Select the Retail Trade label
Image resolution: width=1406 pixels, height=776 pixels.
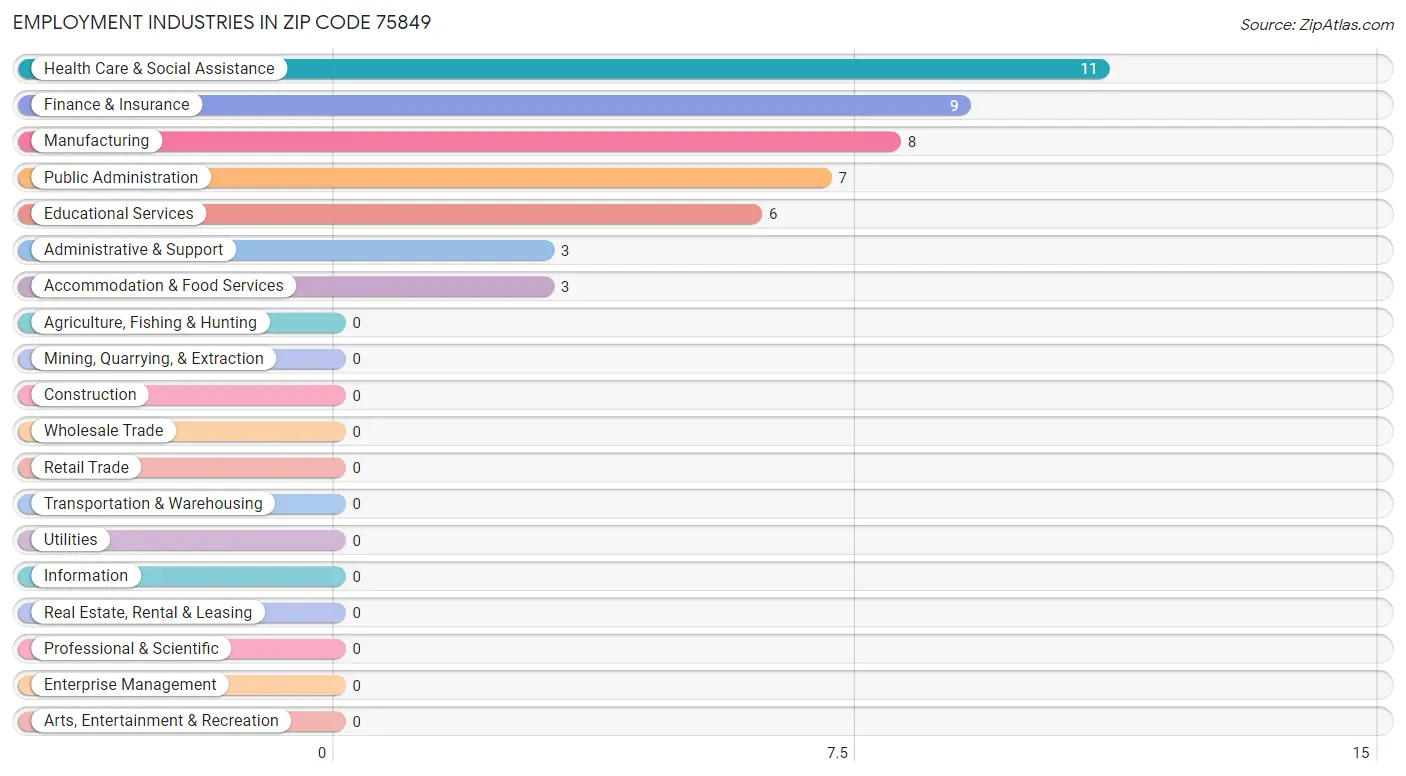tap(86, 468)
